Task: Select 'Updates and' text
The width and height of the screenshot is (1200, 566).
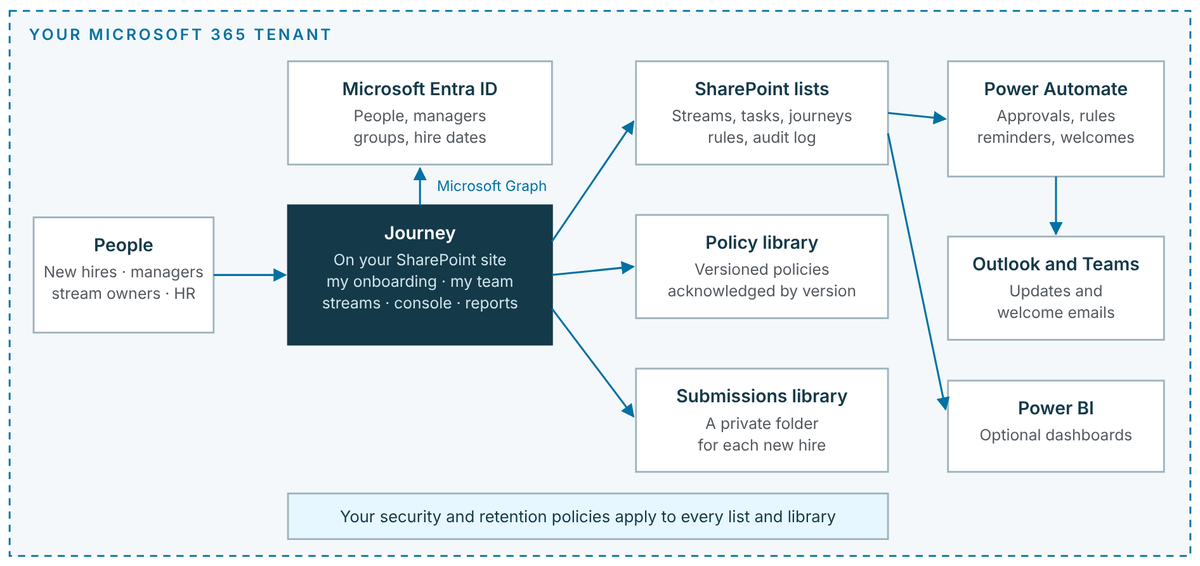Action: click(x=1056, y=291)
